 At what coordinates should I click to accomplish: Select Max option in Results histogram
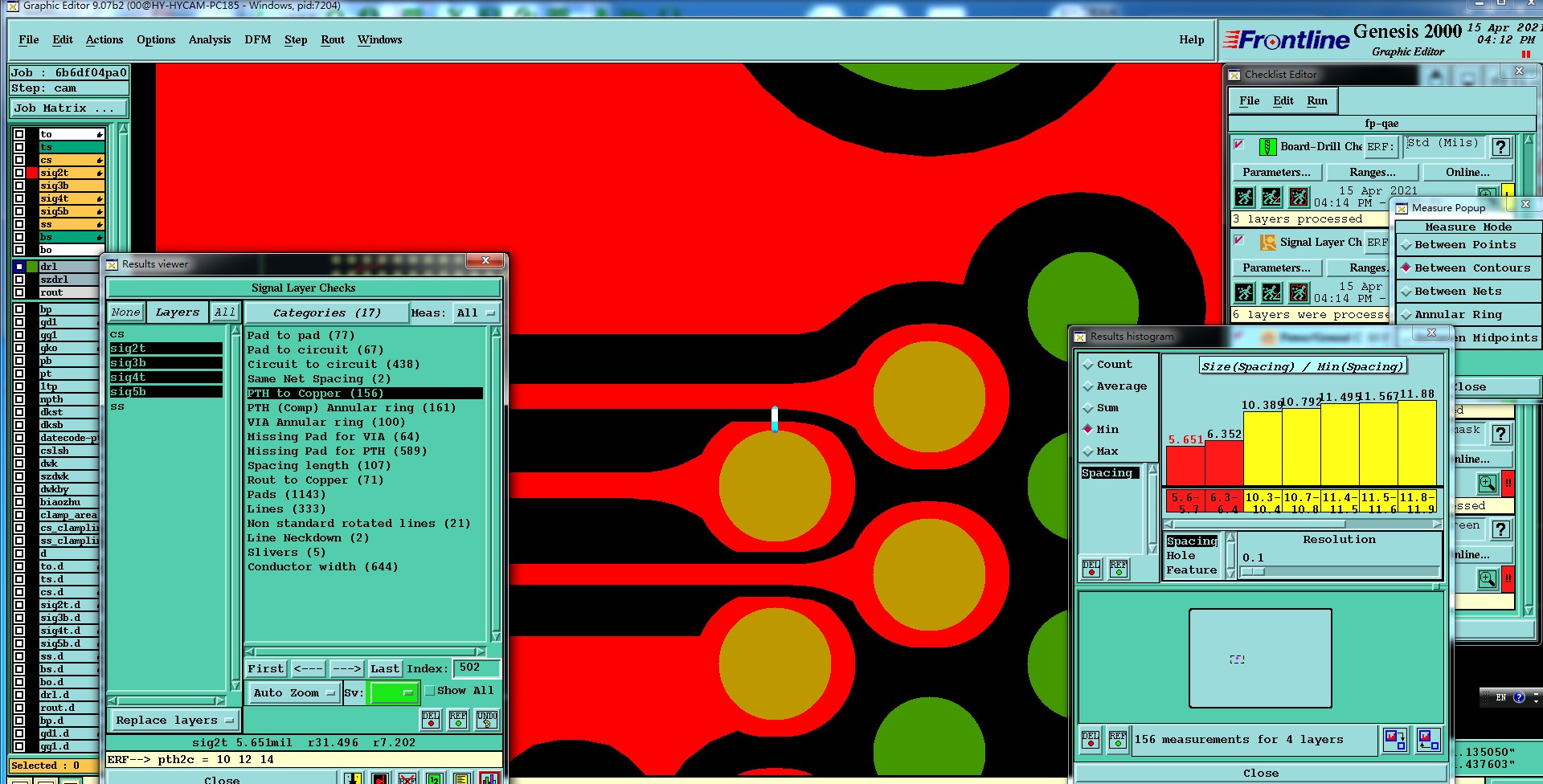tap(1101, 451)
